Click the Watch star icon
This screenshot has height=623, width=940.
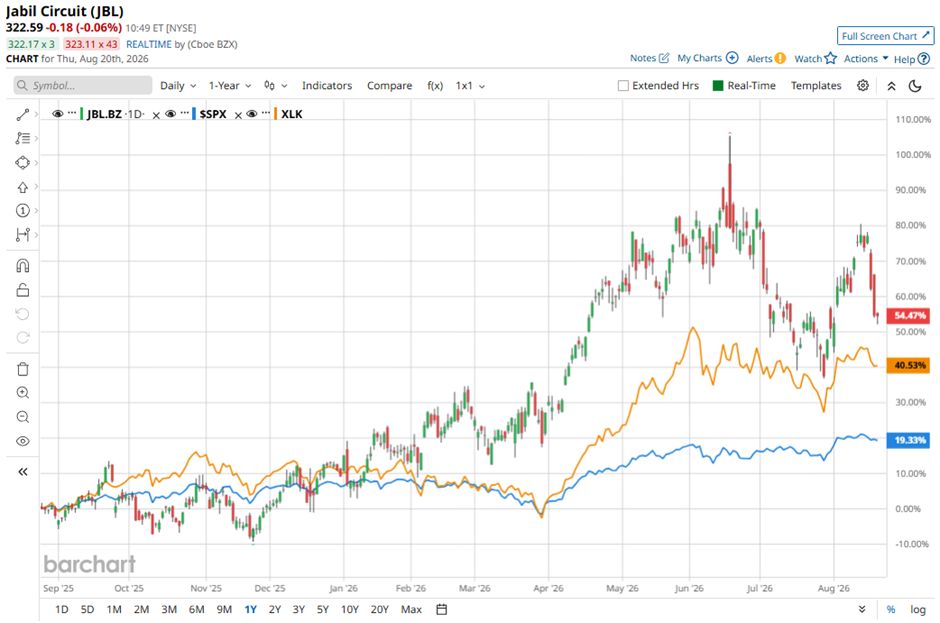pyautogui.click(x=830, y=58)
